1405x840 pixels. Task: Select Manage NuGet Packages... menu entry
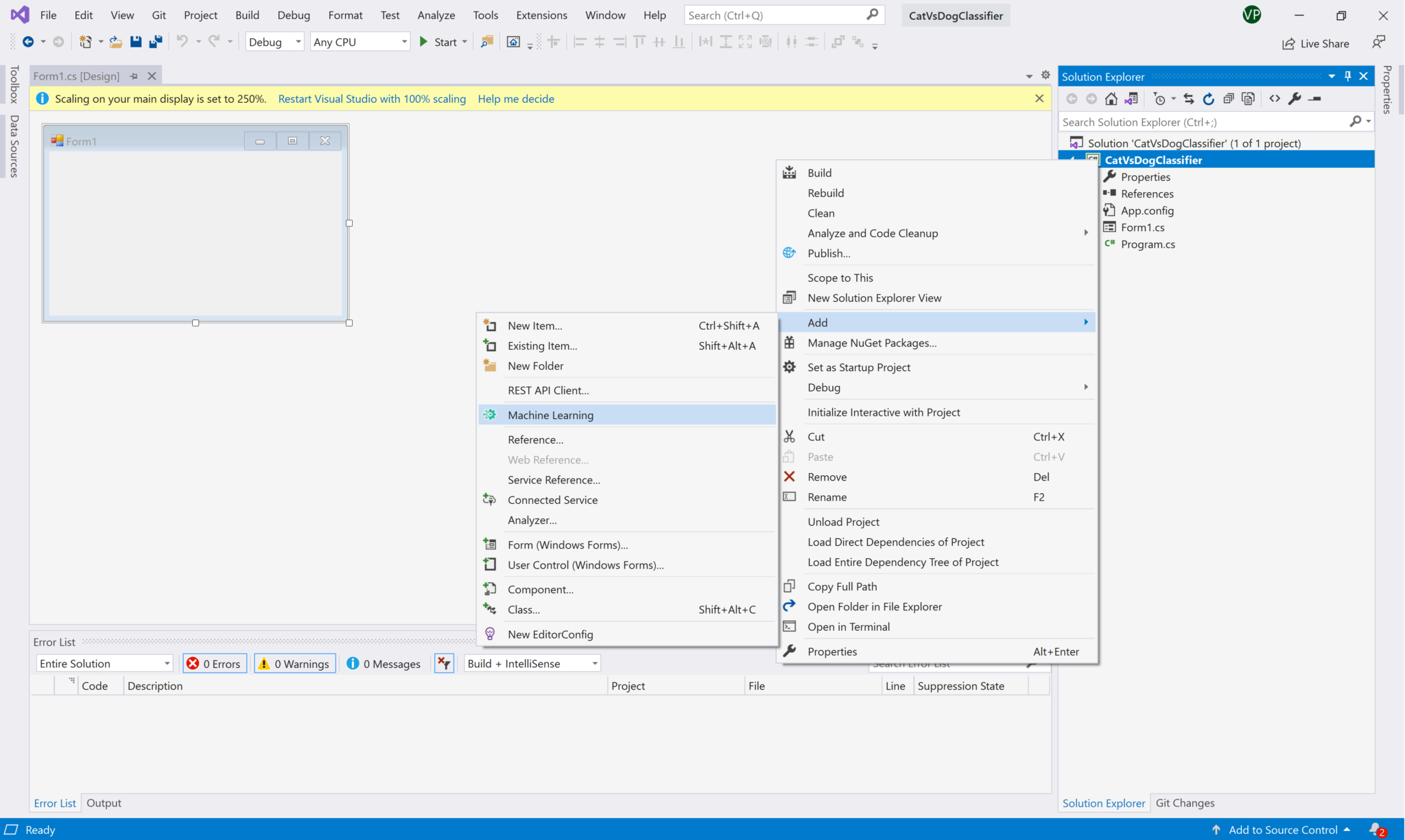pyautogui.click(x=937, y=343)
